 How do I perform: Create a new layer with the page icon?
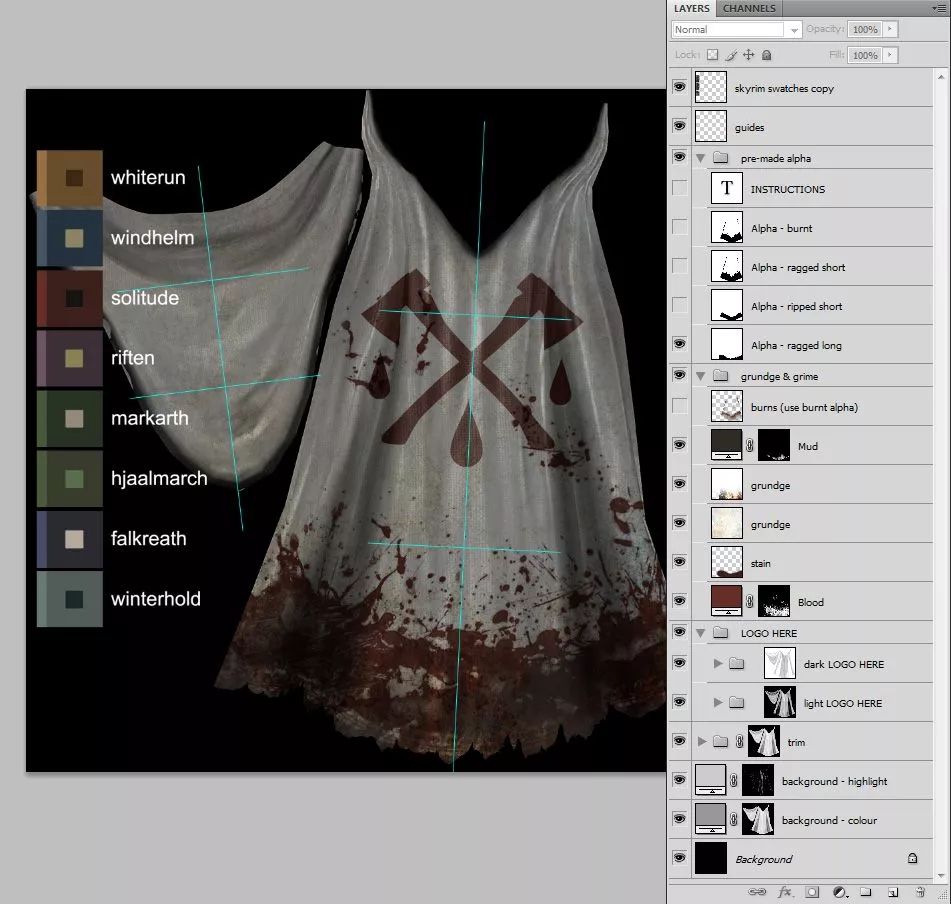click(x=893, y=892)
